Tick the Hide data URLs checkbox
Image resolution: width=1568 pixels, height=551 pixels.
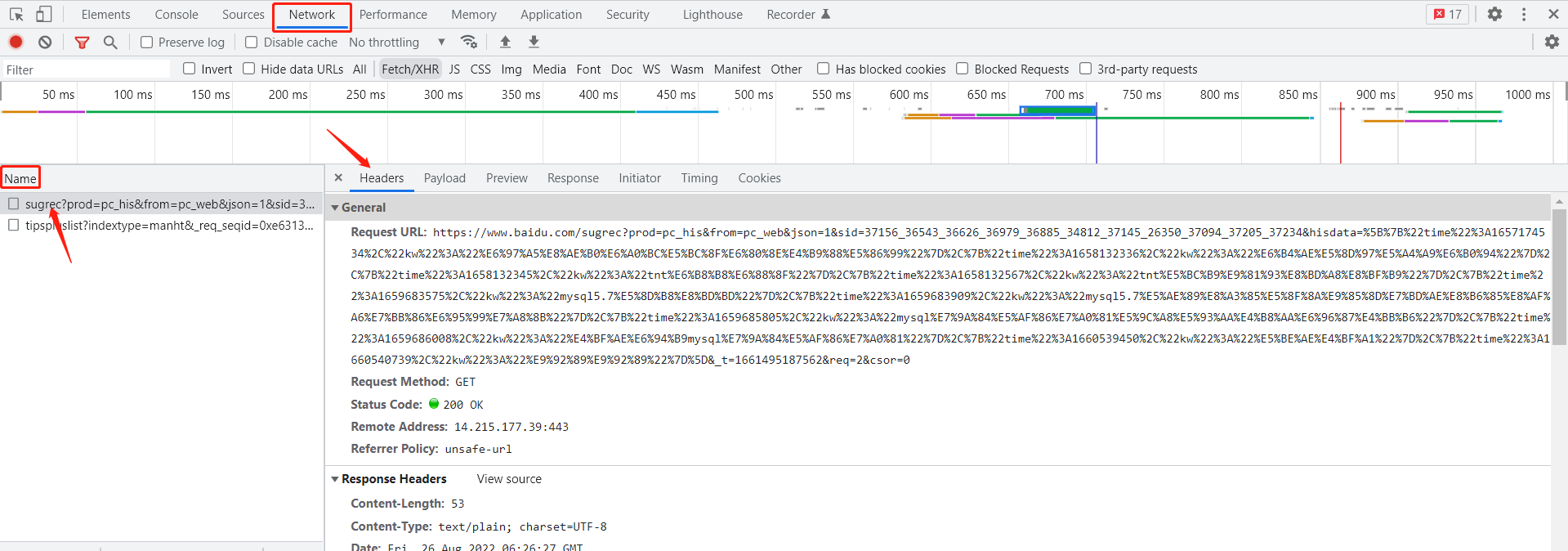249,69
